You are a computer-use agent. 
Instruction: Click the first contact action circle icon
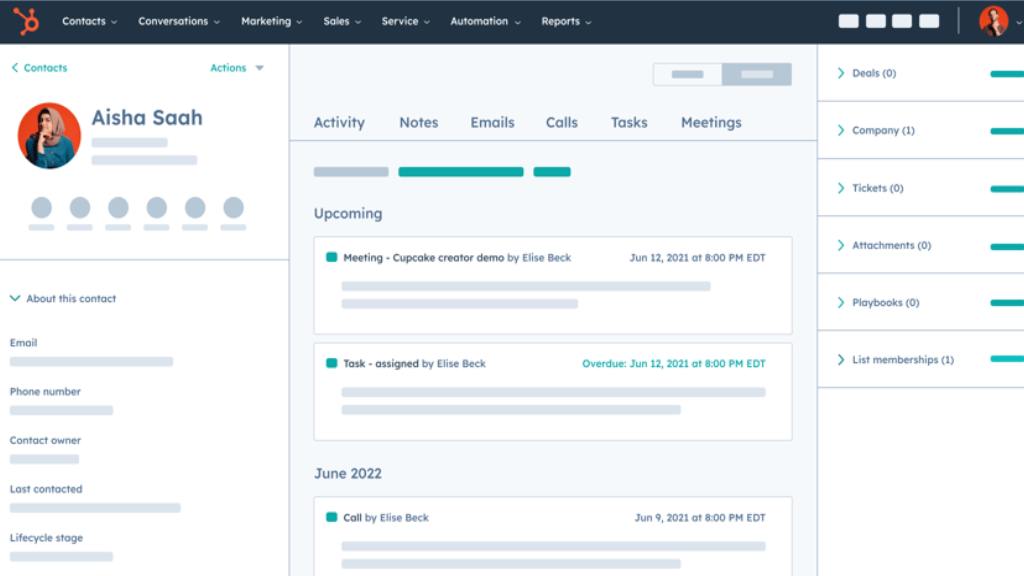tap(41, 208)
